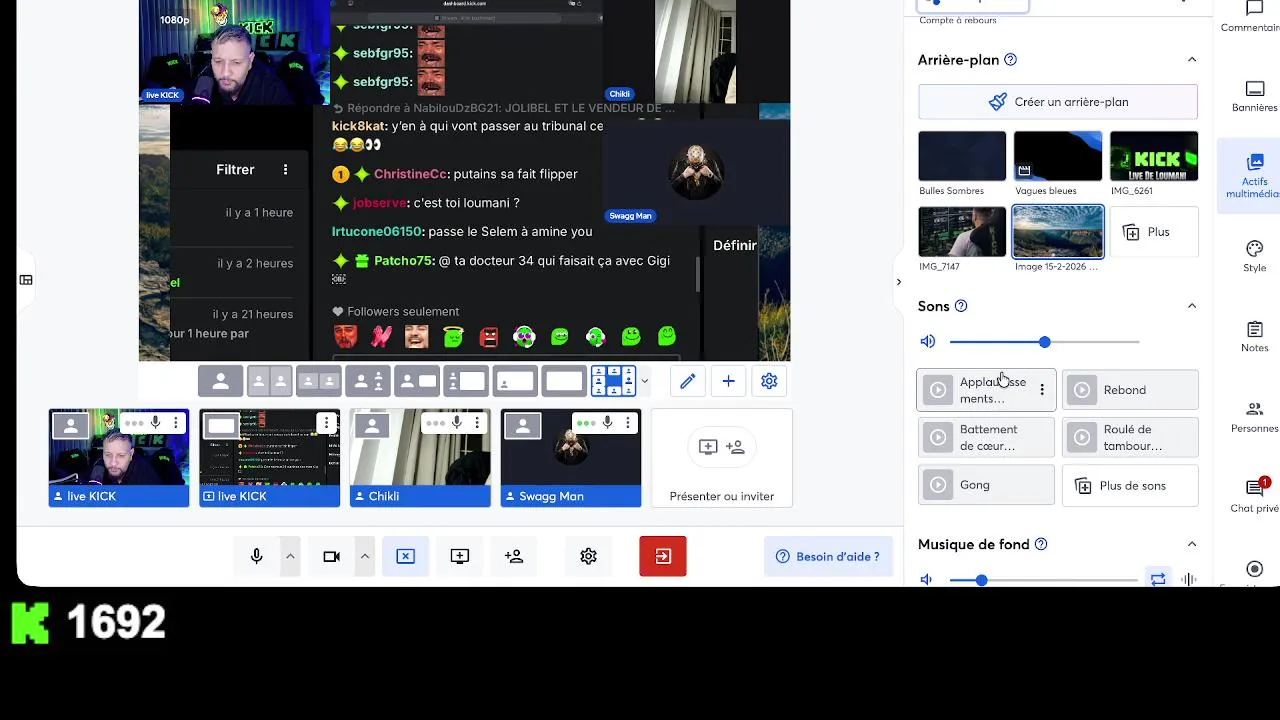This screenshot has width=1280, height=720.
Task: Play Roulé de tambour sound
Action: 1082,437
